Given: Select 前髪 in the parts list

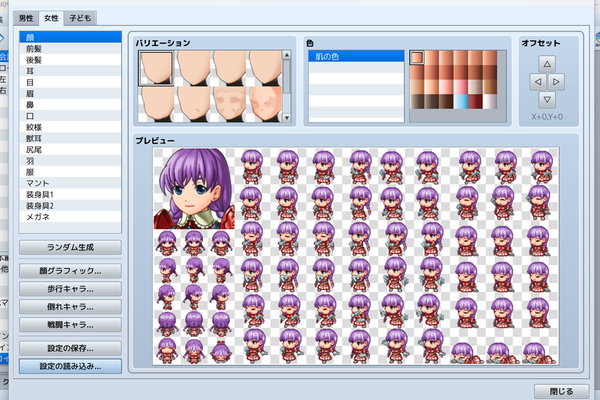Looking at the screenshot, I should pyautogui.click(x=70, y=49).
